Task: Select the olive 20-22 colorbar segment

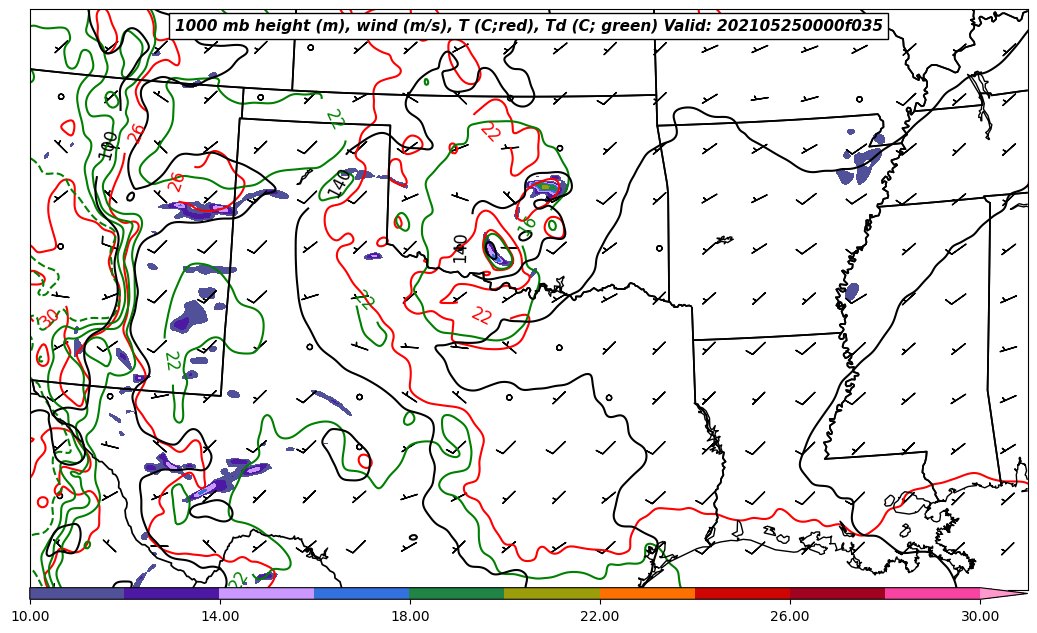Action: click(x=552, y=593)
